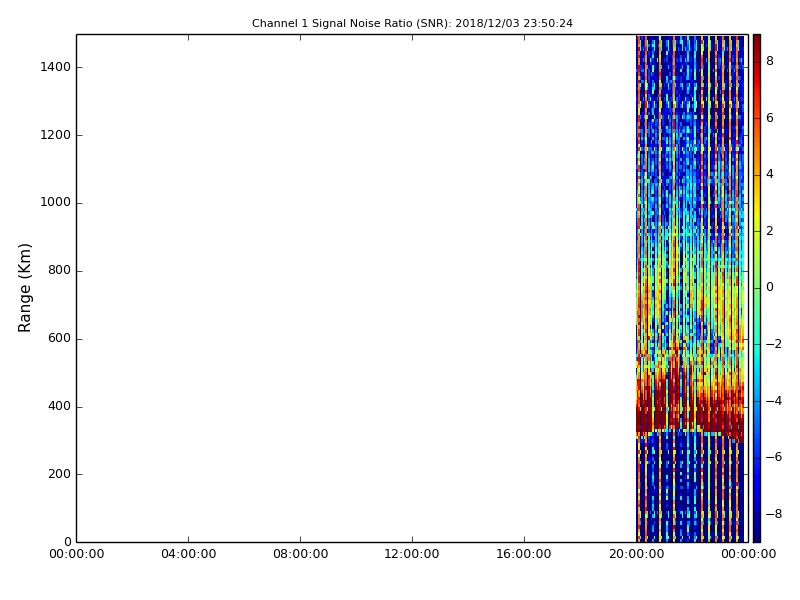Click the colorbar value 4 label
The image size is (800, 600).
pos(770,174)
